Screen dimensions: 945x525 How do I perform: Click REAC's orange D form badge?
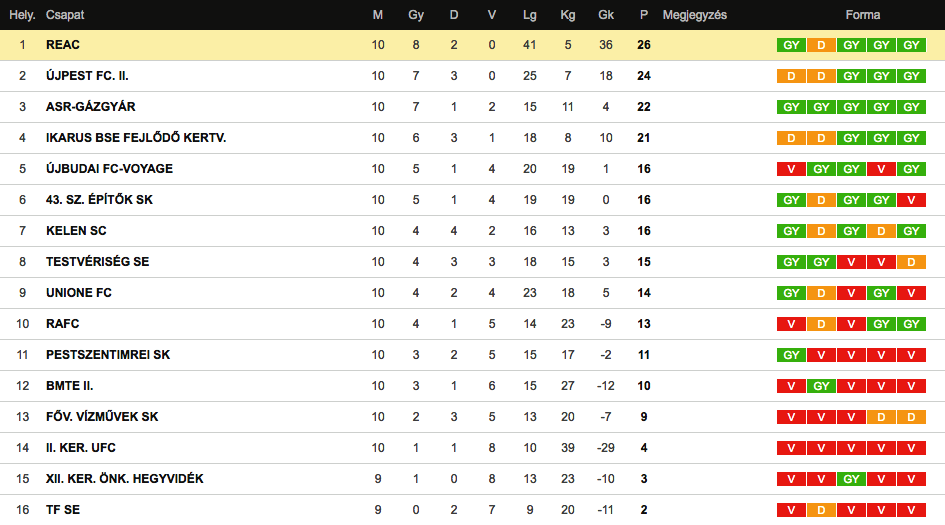pyautogui.click(x=821, y=45)
